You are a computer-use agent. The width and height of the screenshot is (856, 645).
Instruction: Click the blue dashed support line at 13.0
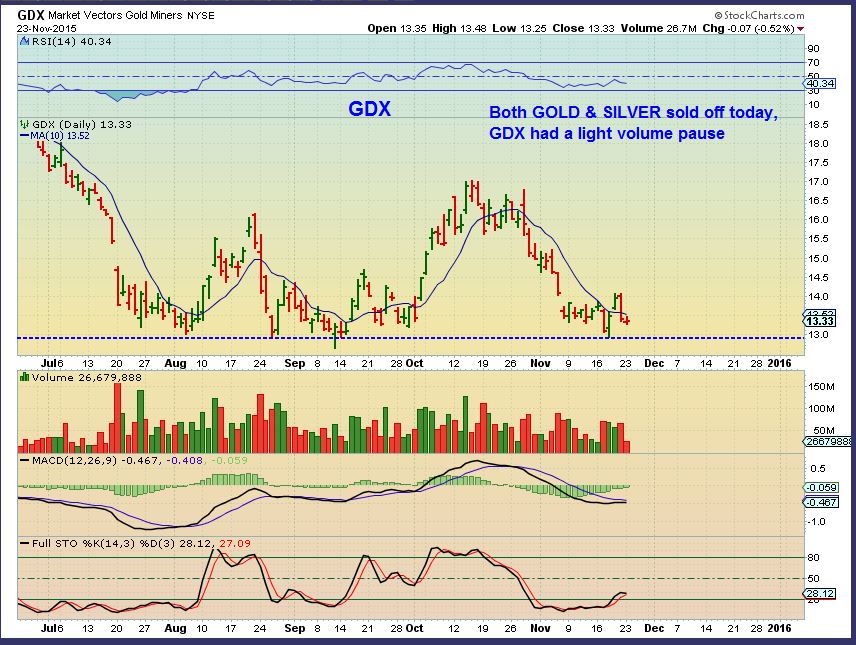pyautogui.click(x=411, y=338)
